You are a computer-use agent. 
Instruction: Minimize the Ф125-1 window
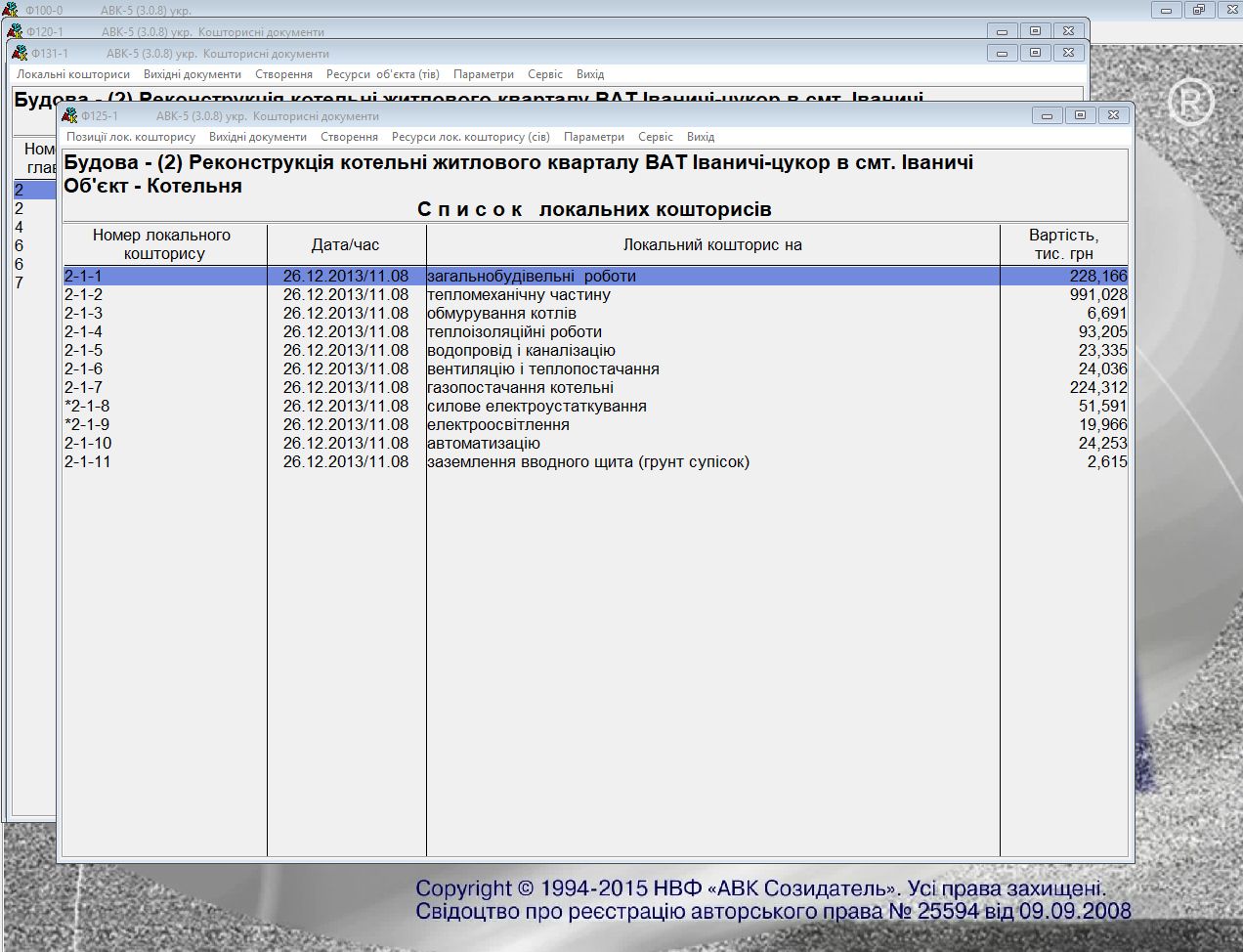(1047, 115)
